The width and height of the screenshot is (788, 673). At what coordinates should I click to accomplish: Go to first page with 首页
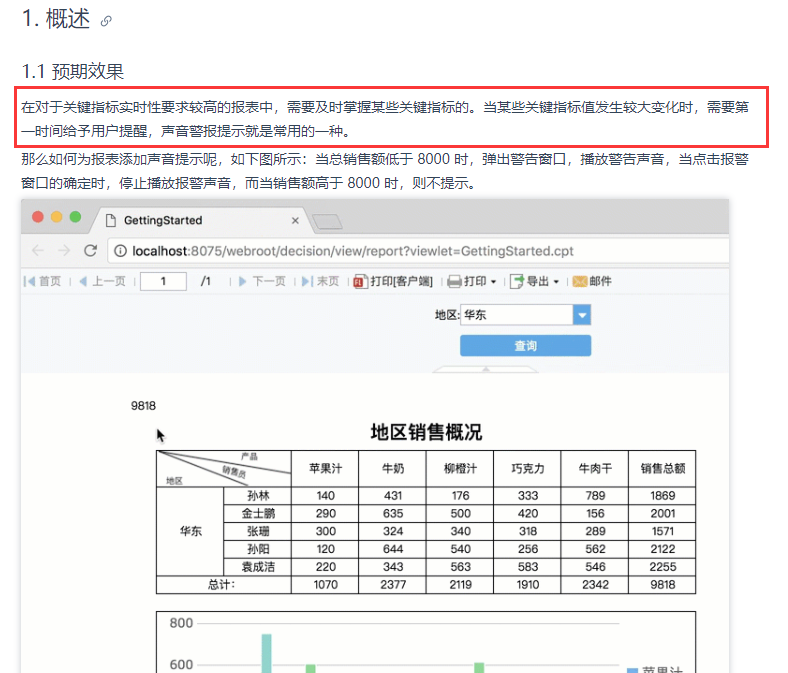click(x=42, y=281)
